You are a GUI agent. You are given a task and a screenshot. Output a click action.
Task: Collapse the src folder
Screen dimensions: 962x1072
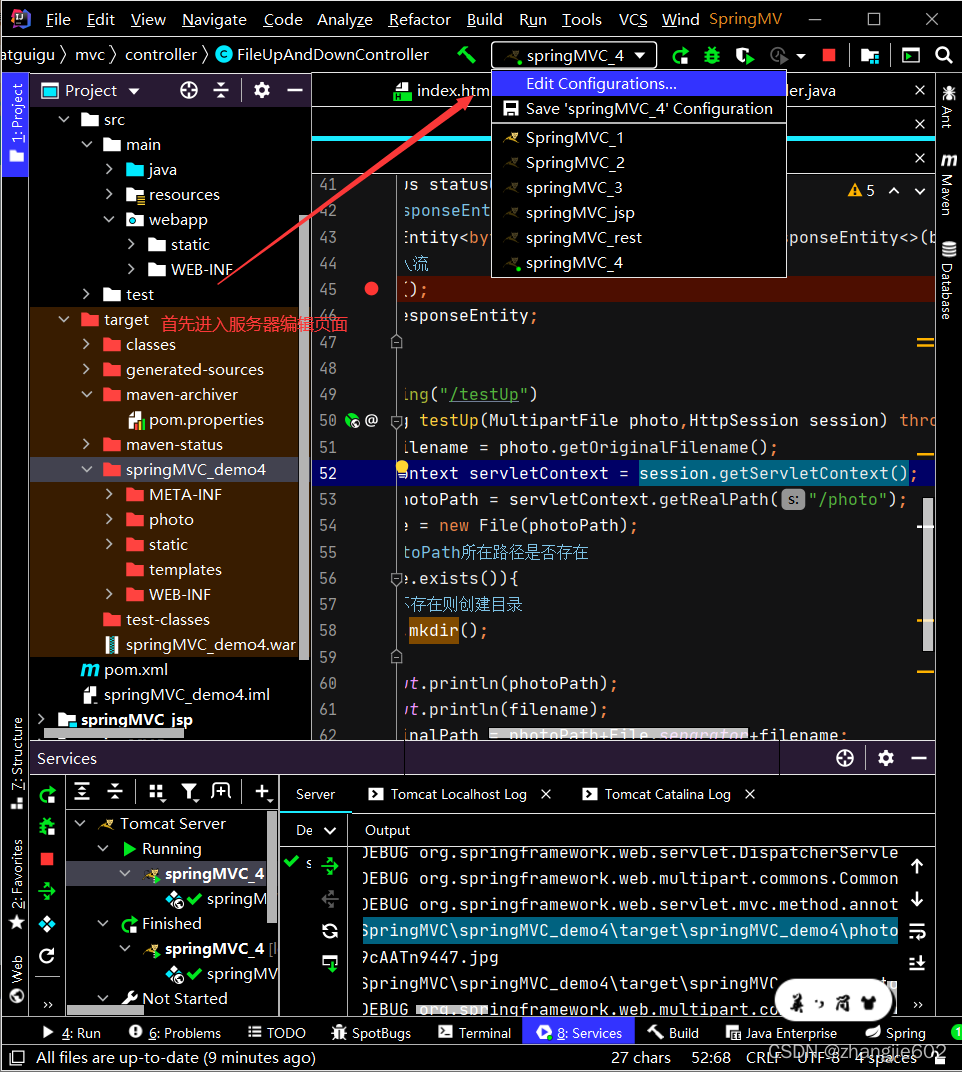pos(64,120)
